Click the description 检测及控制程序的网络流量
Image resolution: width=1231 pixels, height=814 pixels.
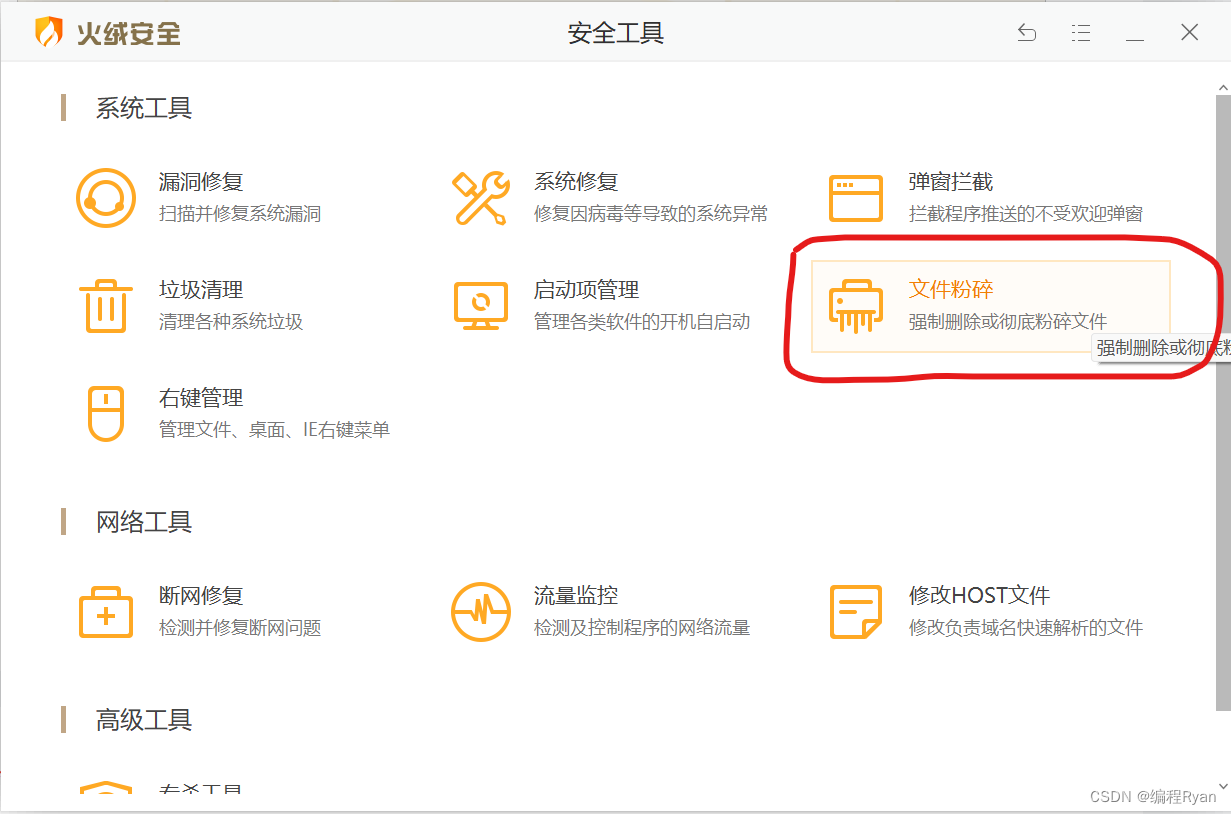point(642,628)
